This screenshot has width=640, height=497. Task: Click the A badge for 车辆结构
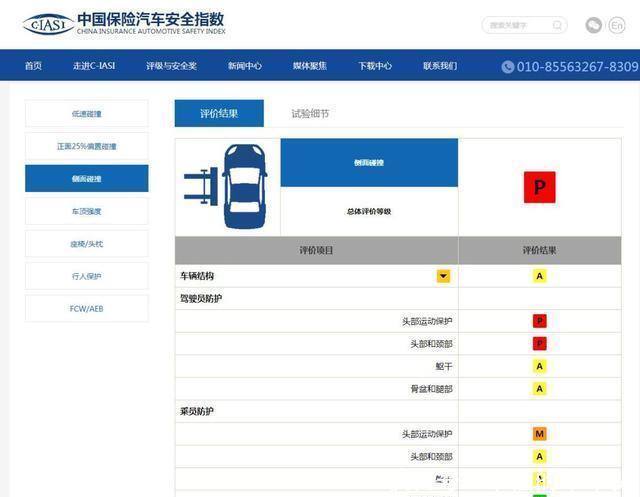tap(540, 276)
